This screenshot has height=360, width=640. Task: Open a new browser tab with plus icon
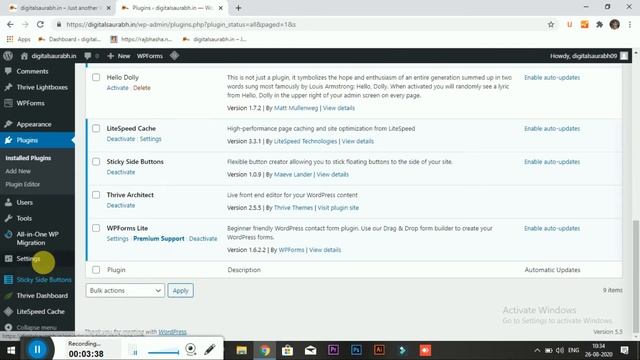[238, 8]
